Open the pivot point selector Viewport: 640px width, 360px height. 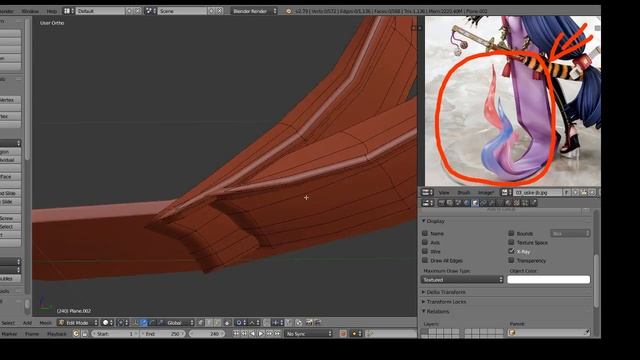(123, 323)
